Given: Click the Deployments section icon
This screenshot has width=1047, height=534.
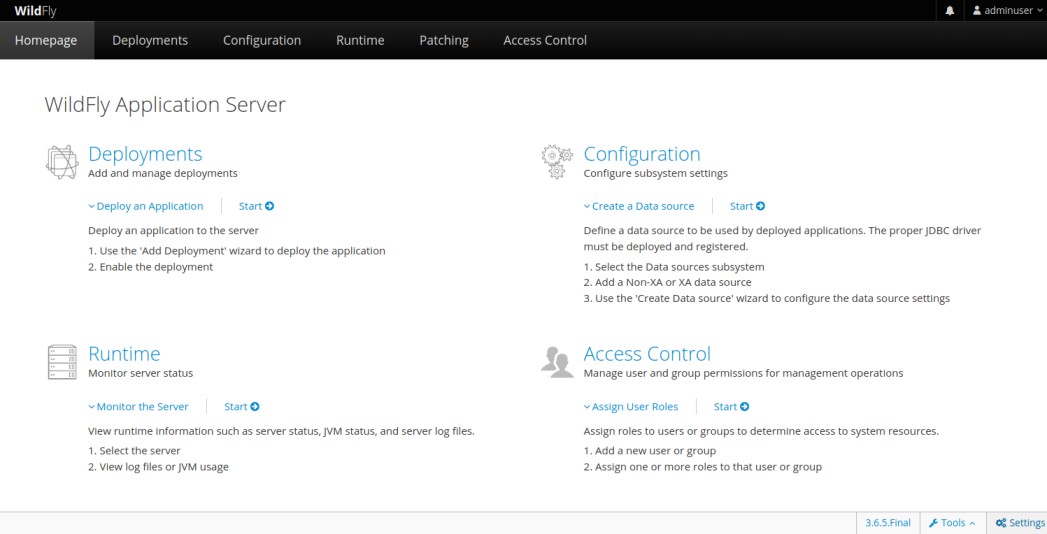Looking at the screenshot, I should pyautogui.click(x=61, y=162).
